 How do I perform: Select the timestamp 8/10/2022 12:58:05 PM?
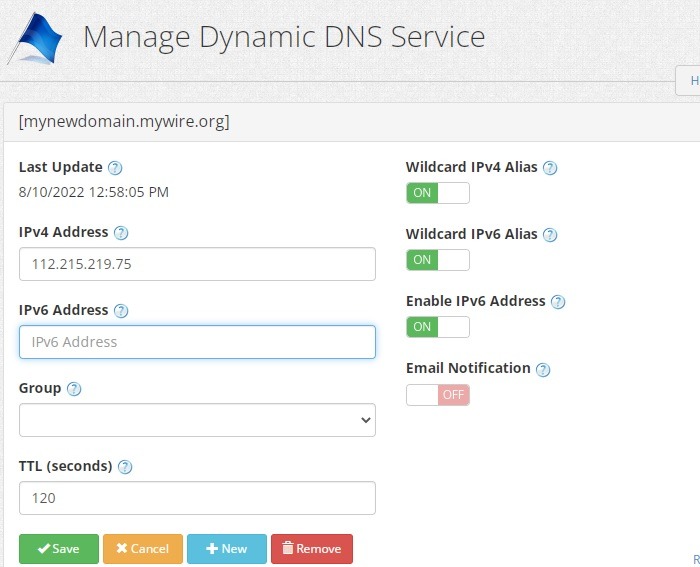coord(94,192)
